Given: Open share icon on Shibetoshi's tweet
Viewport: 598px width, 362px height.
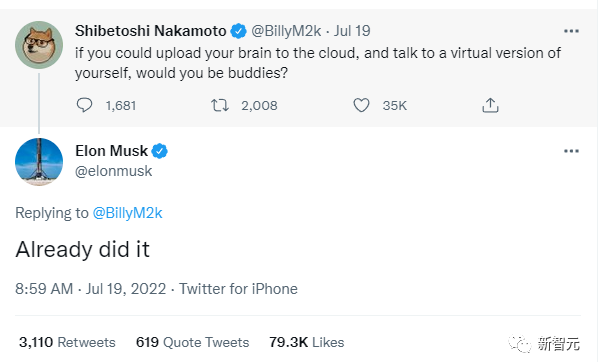Looking at the screenshot, I should [x=490, y=105].
